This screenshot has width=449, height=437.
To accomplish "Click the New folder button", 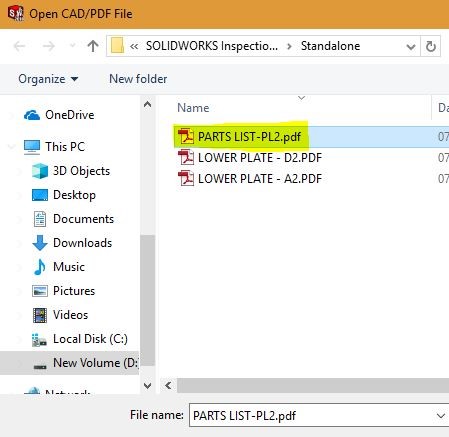I will [x=138, y=79].
